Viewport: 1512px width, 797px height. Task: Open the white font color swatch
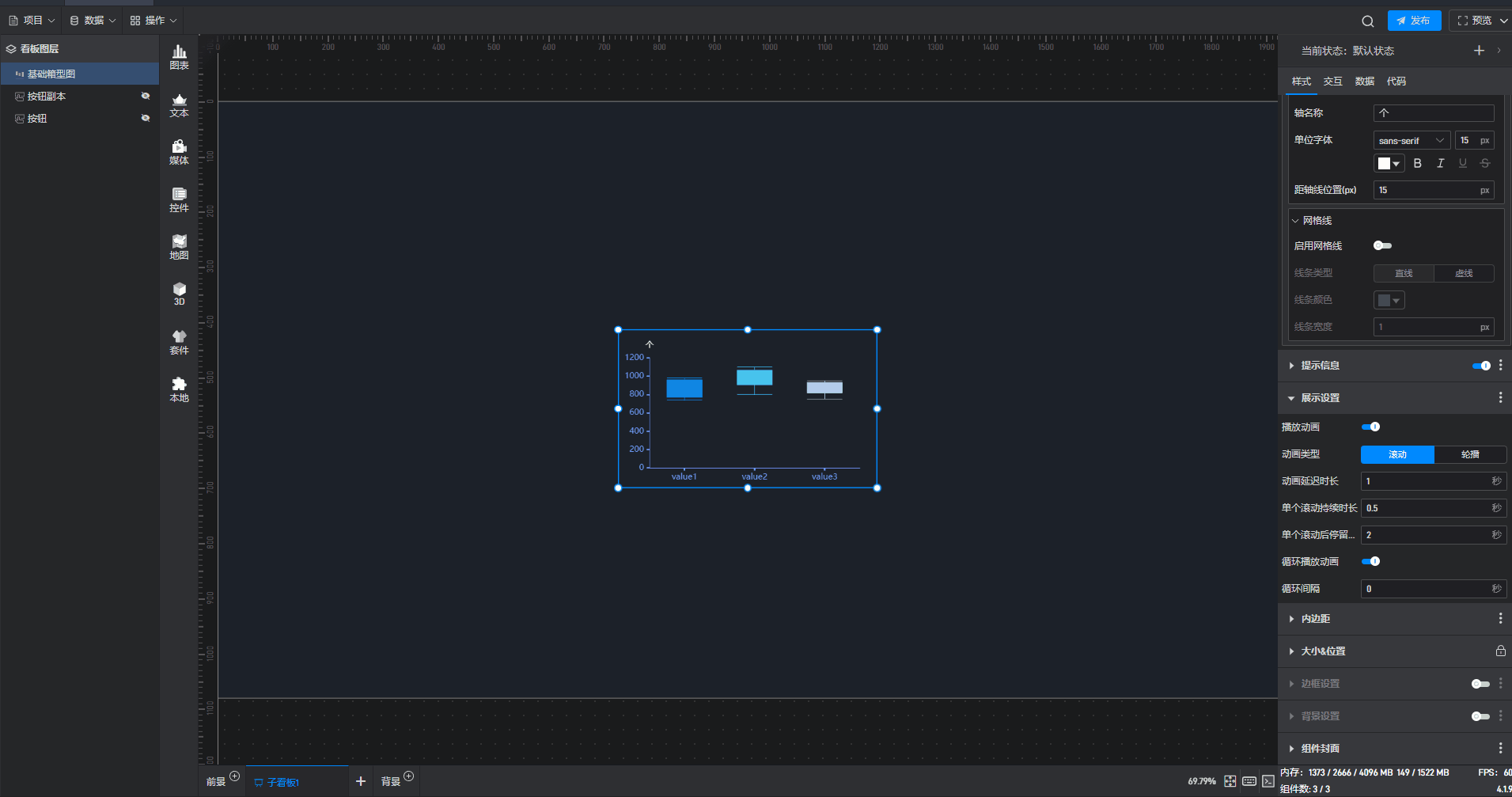[x=1389, y=163]
